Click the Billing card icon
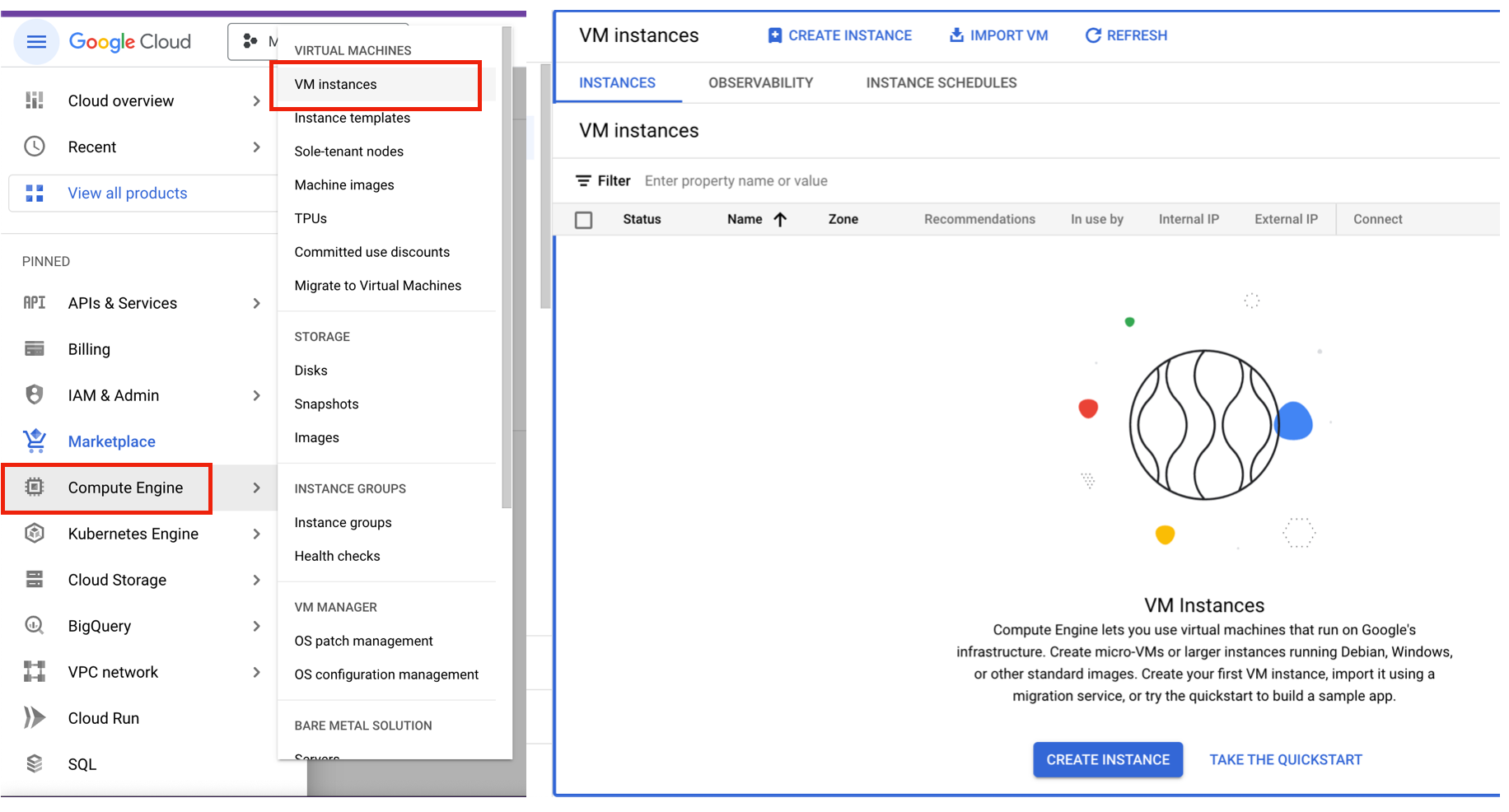The height and width of the screenshot is (812, 1509). coord(35,349)
